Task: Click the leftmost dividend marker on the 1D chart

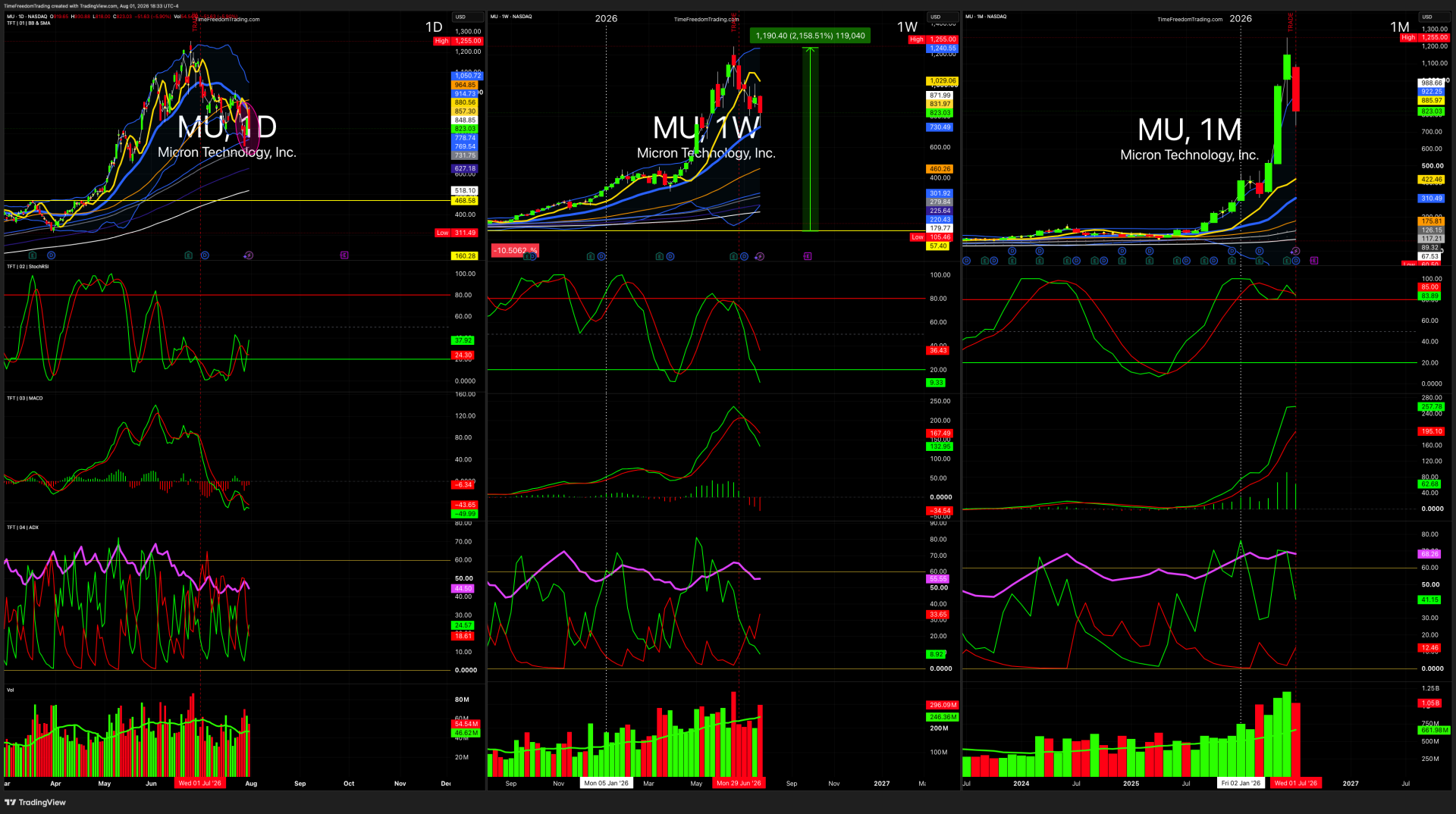Action: (x=52, y=255)
